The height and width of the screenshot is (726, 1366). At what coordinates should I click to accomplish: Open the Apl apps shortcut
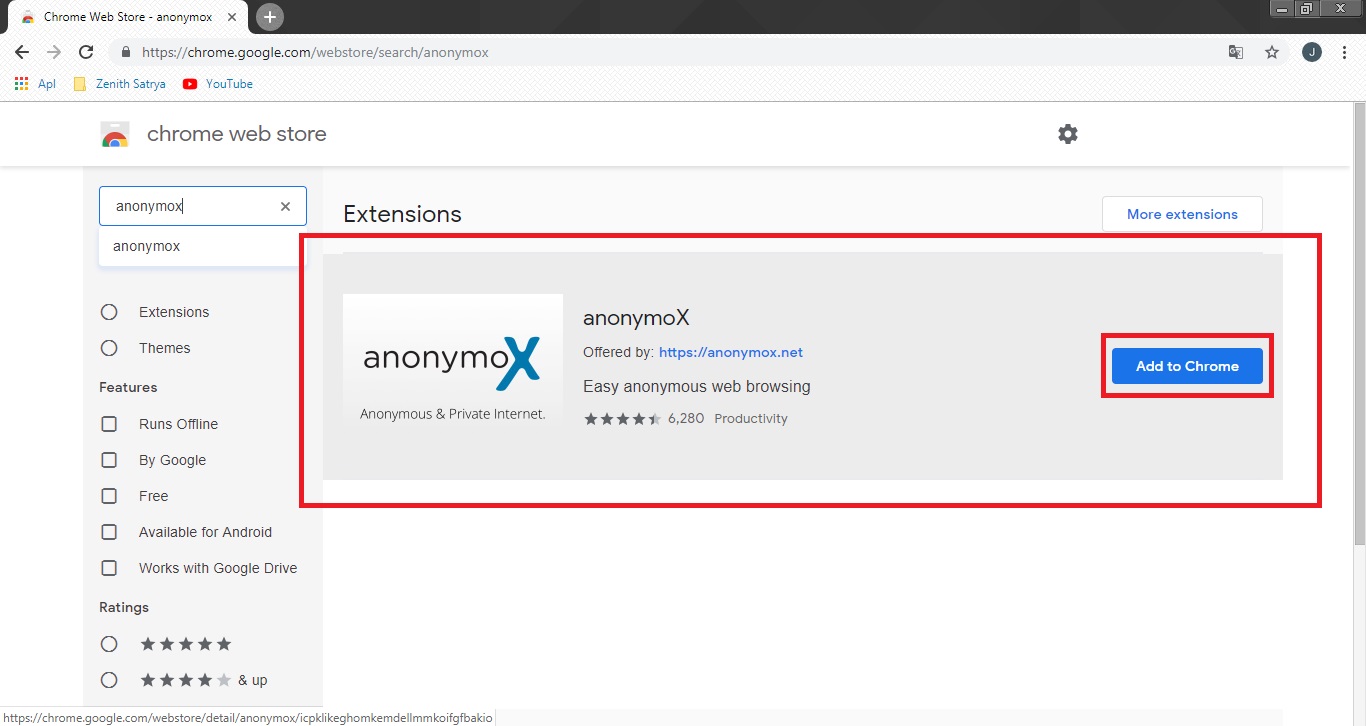35,84
